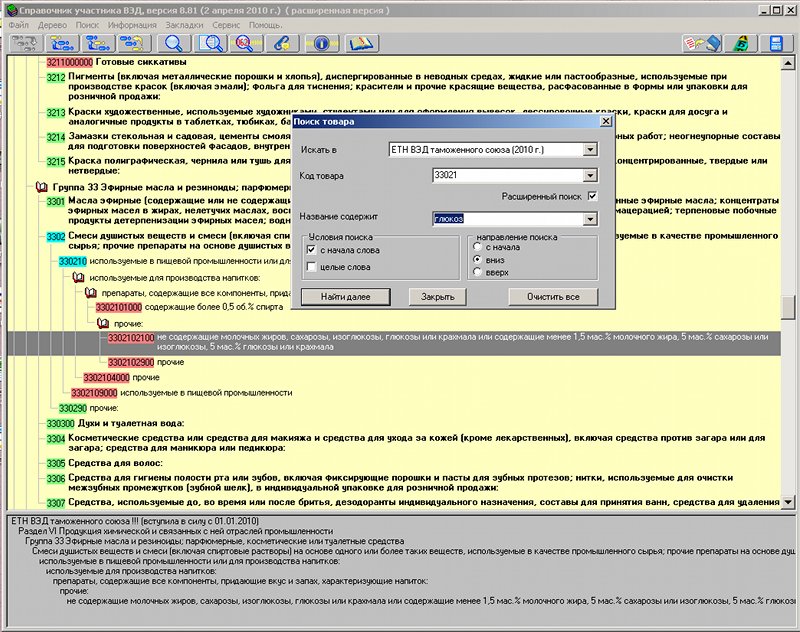Open the 'Помощь' menu

pos(265,25)
